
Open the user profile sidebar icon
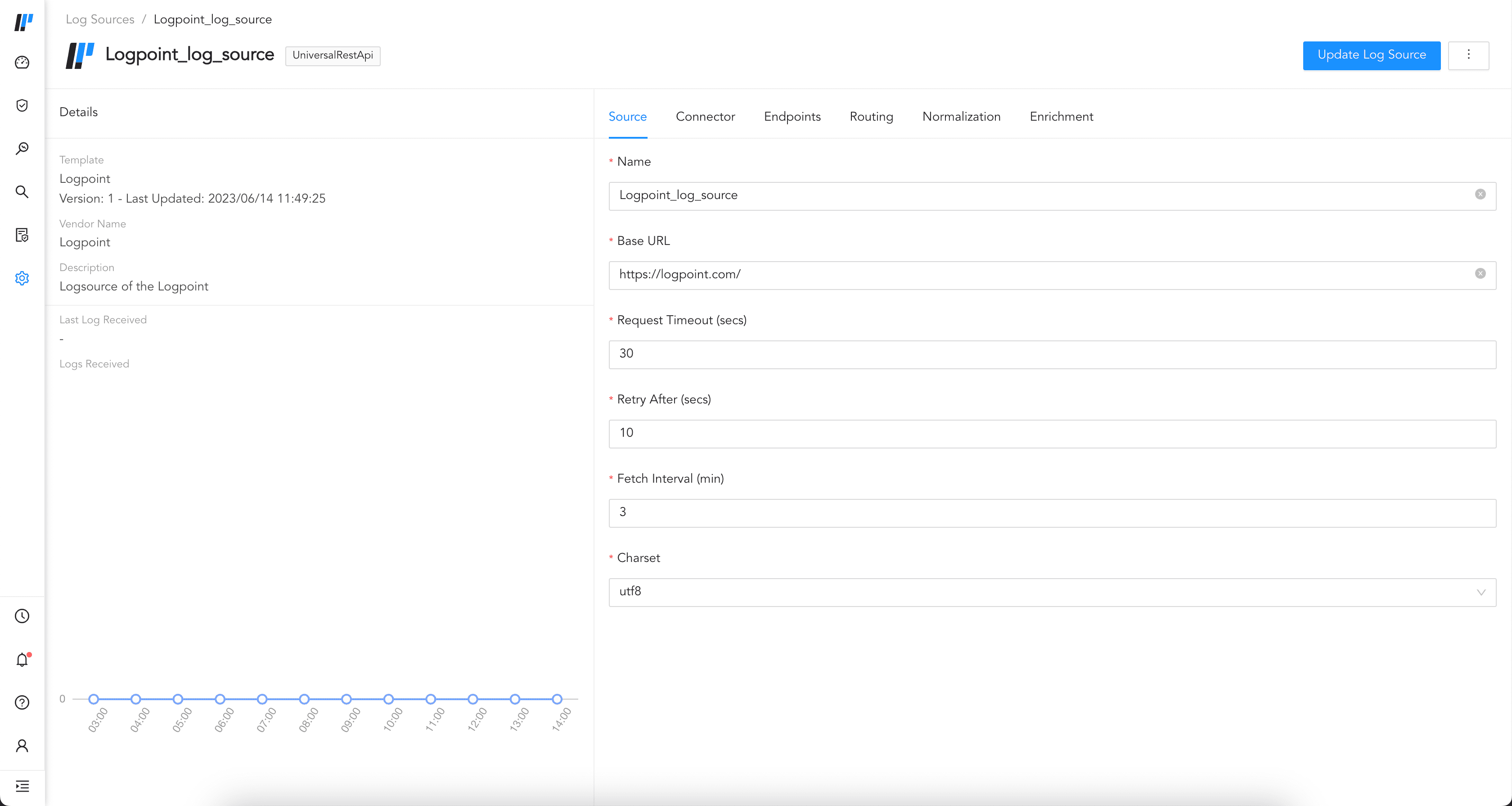22,746
